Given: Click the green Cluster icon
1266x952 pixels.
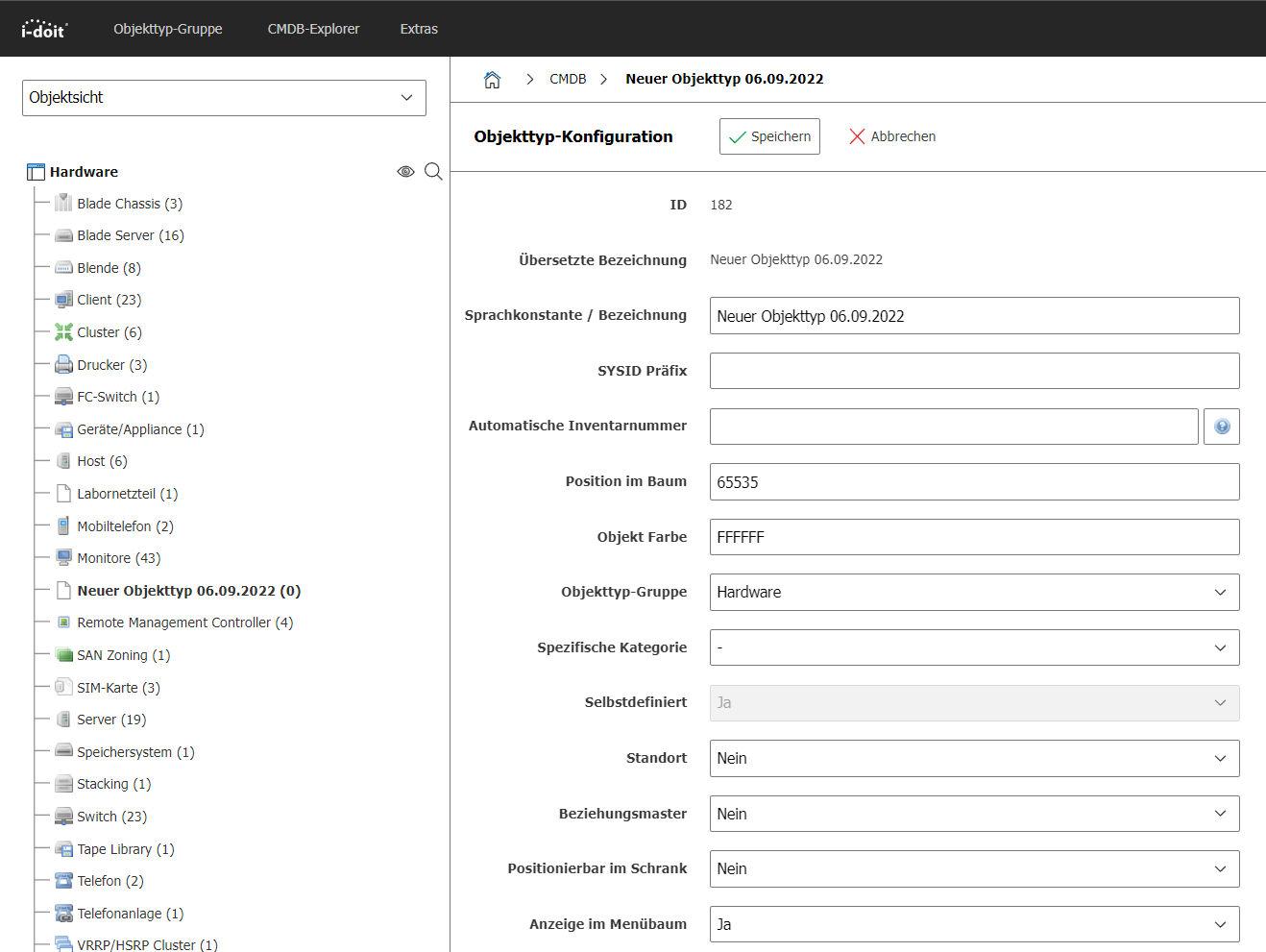Looking at the screenshot, I should pos(63,332).
